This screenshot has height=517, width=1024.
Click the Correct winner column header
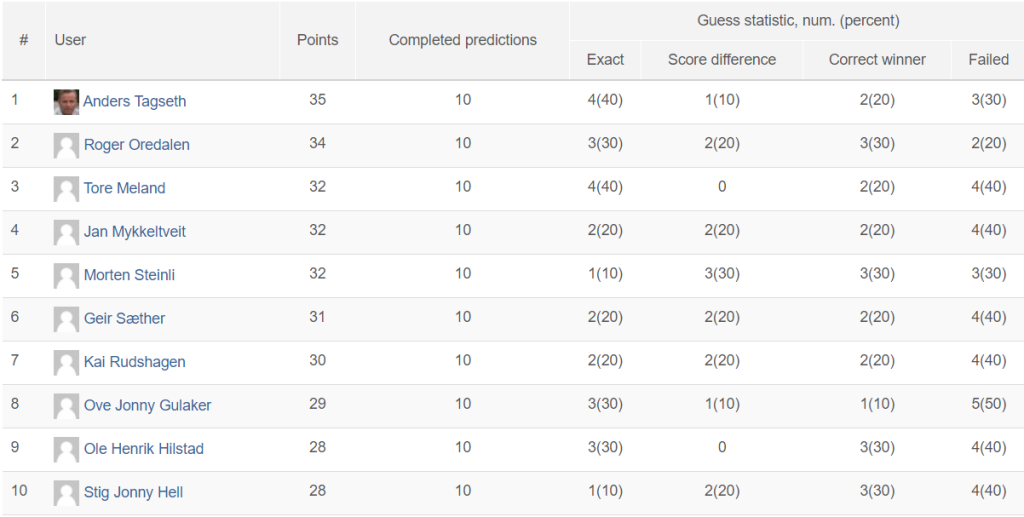tap(877, 60)
